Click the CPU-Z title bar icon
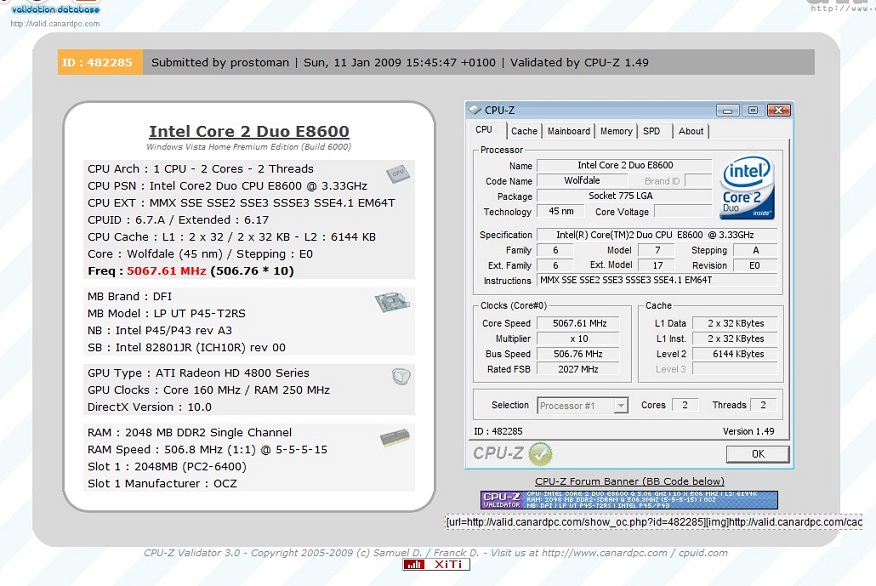Viewport: 876px width, 586px height. click(474, 110)
